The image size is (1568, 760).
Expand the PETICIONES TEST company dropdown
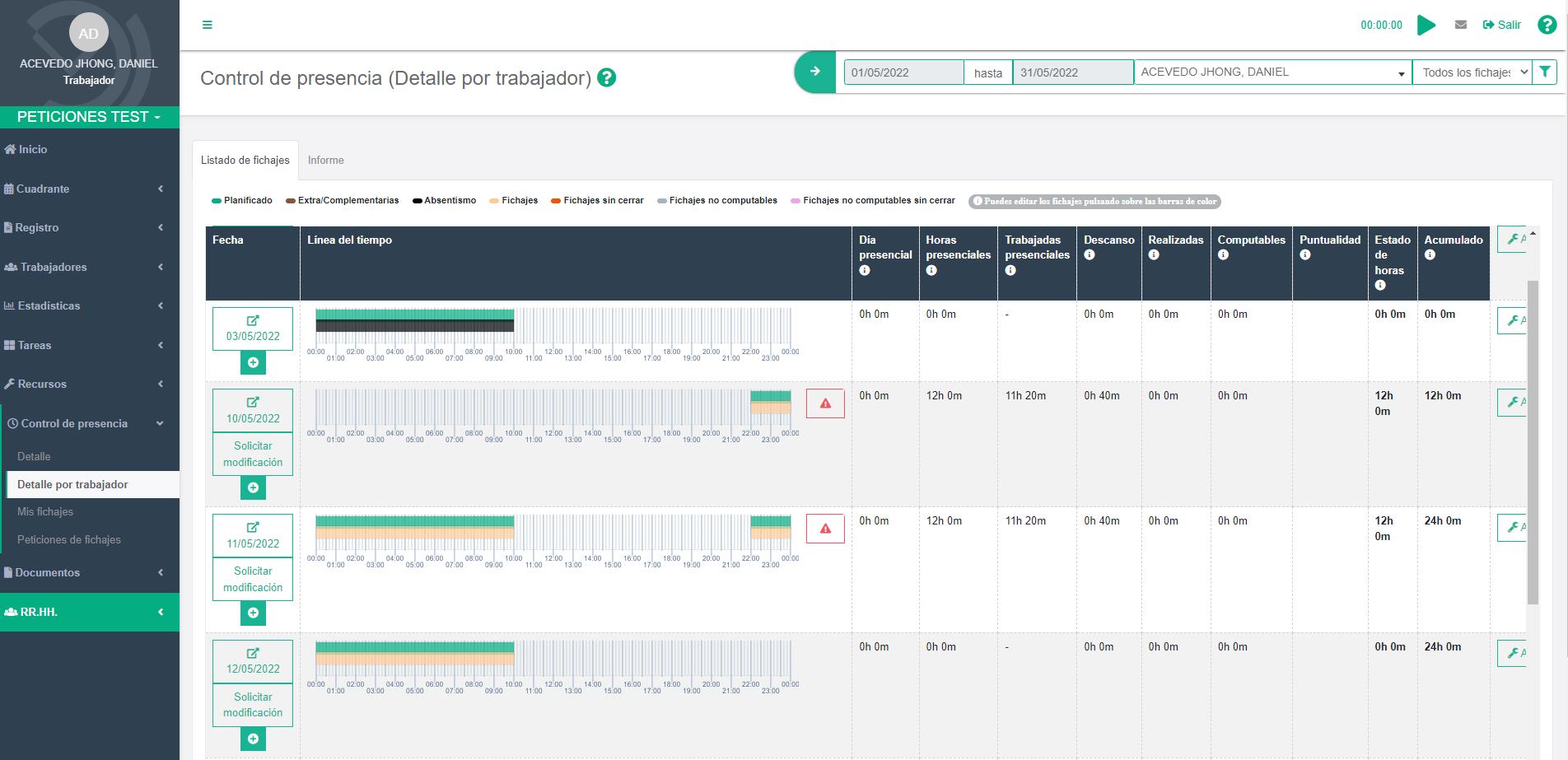89,117
